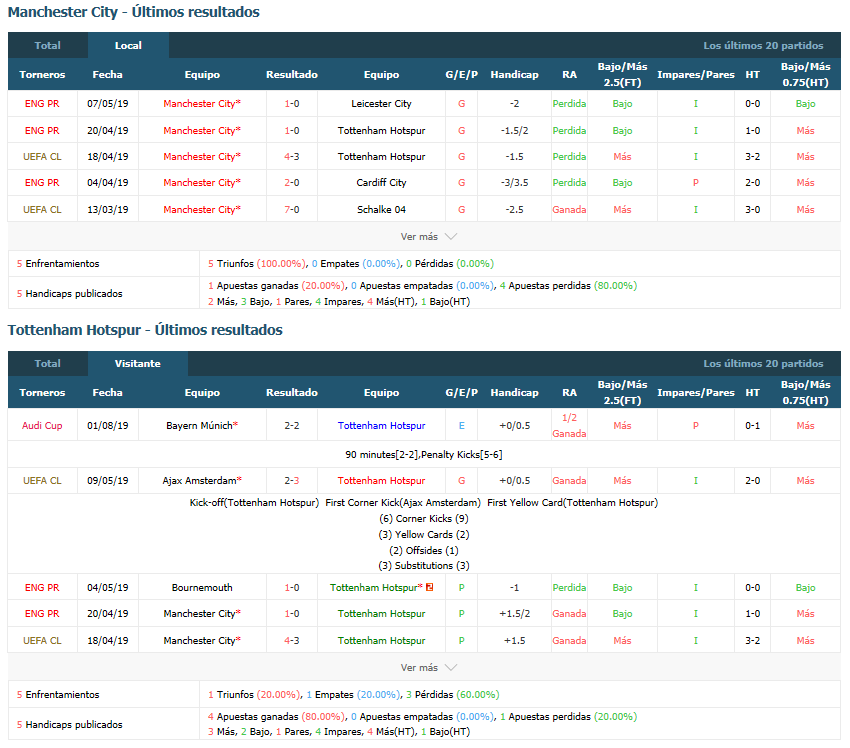The height and width of the screenshot is (748, 850).
Task: Click Manchester City '4 Apuestas perdidas (80.00%)' summary
Action: pyautogui.click(x=568, y=286)
